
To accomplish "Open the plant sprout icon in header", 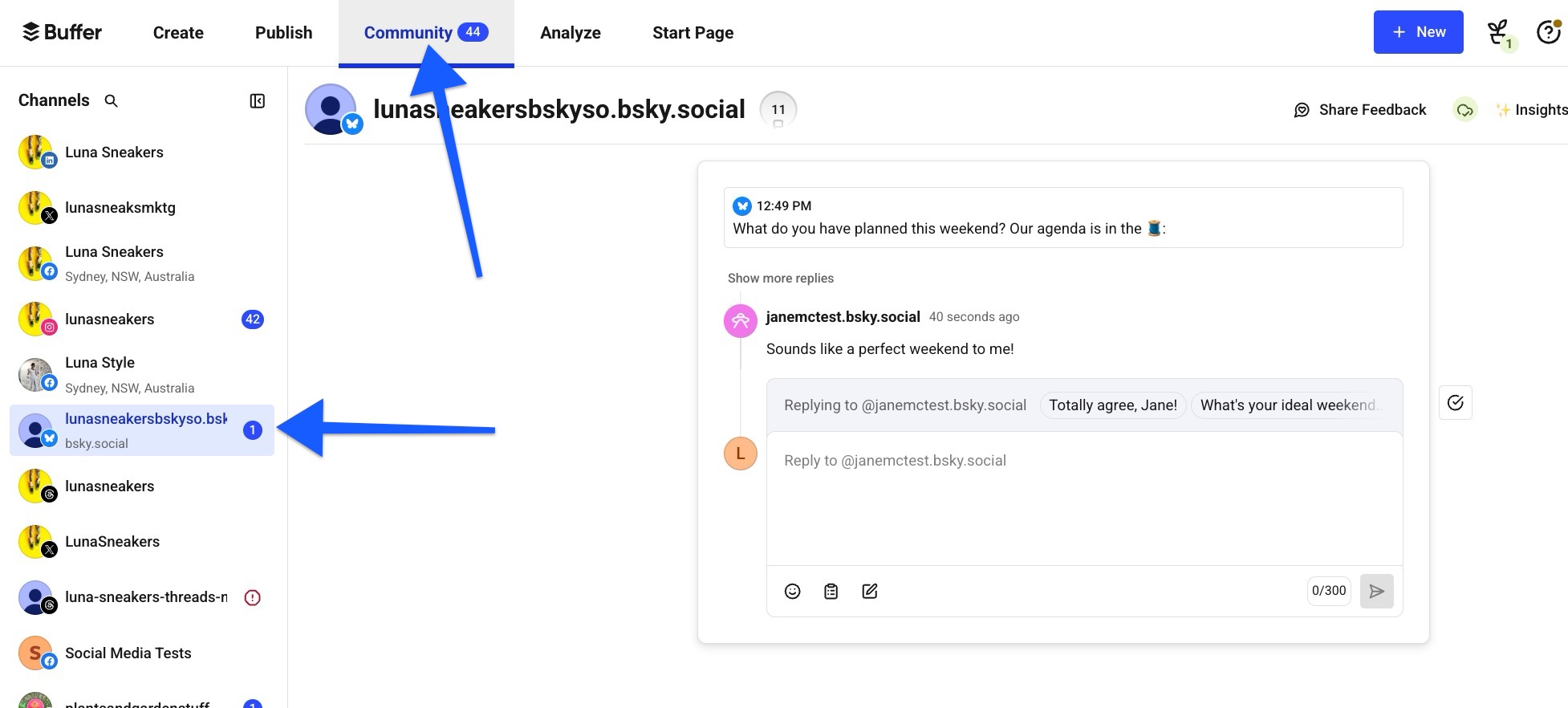I will coord(1498,33).
